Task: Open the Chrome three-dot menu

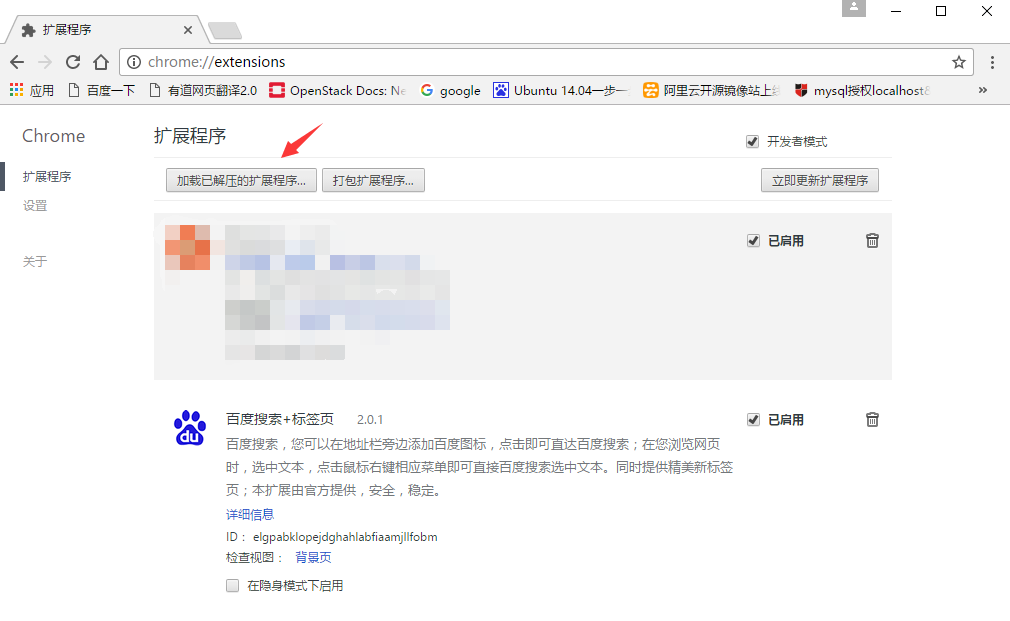Action: (992, 62)
